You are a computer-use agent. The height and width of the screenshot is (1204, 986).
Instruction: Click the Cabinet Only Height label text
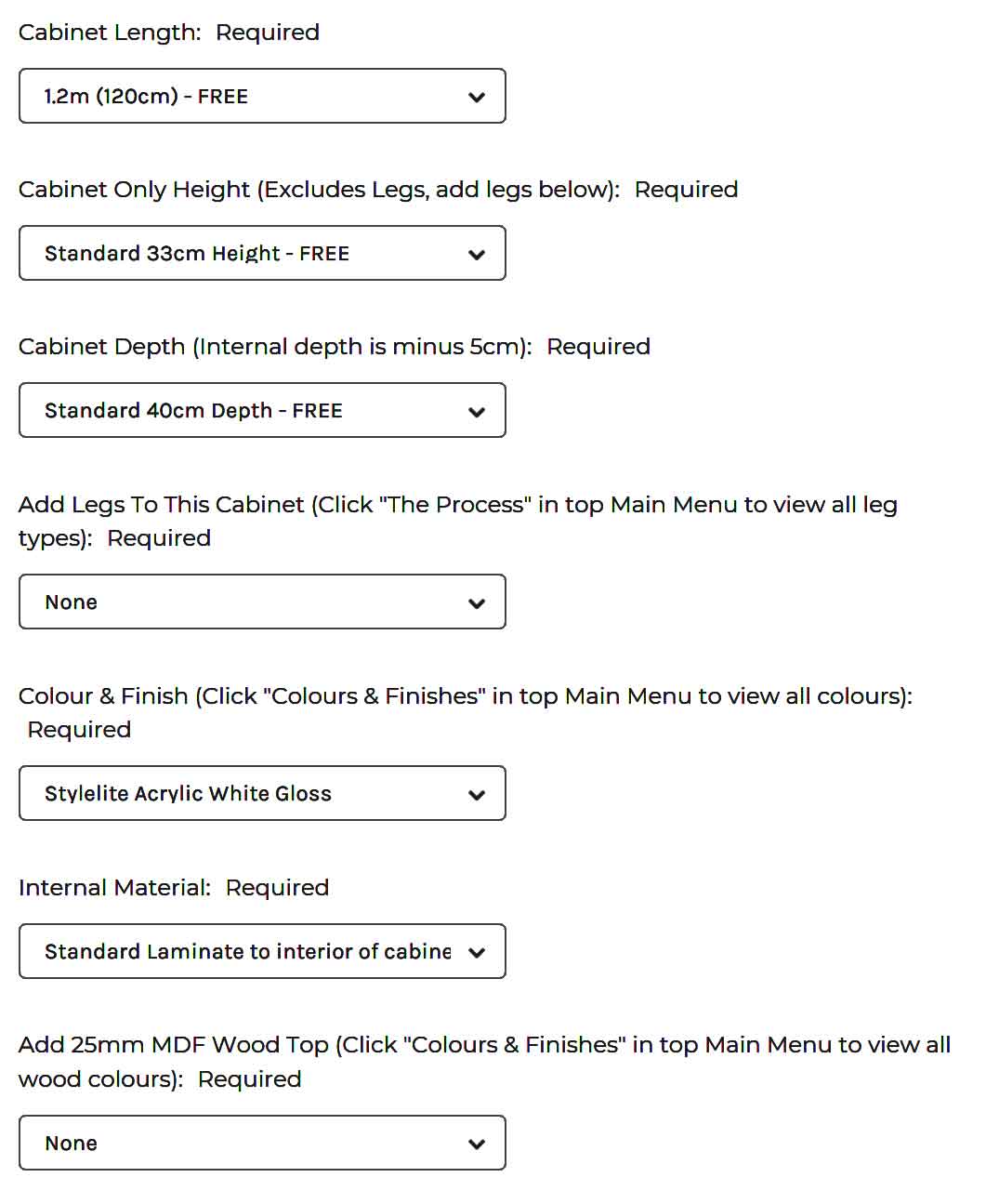pos(319,190)
